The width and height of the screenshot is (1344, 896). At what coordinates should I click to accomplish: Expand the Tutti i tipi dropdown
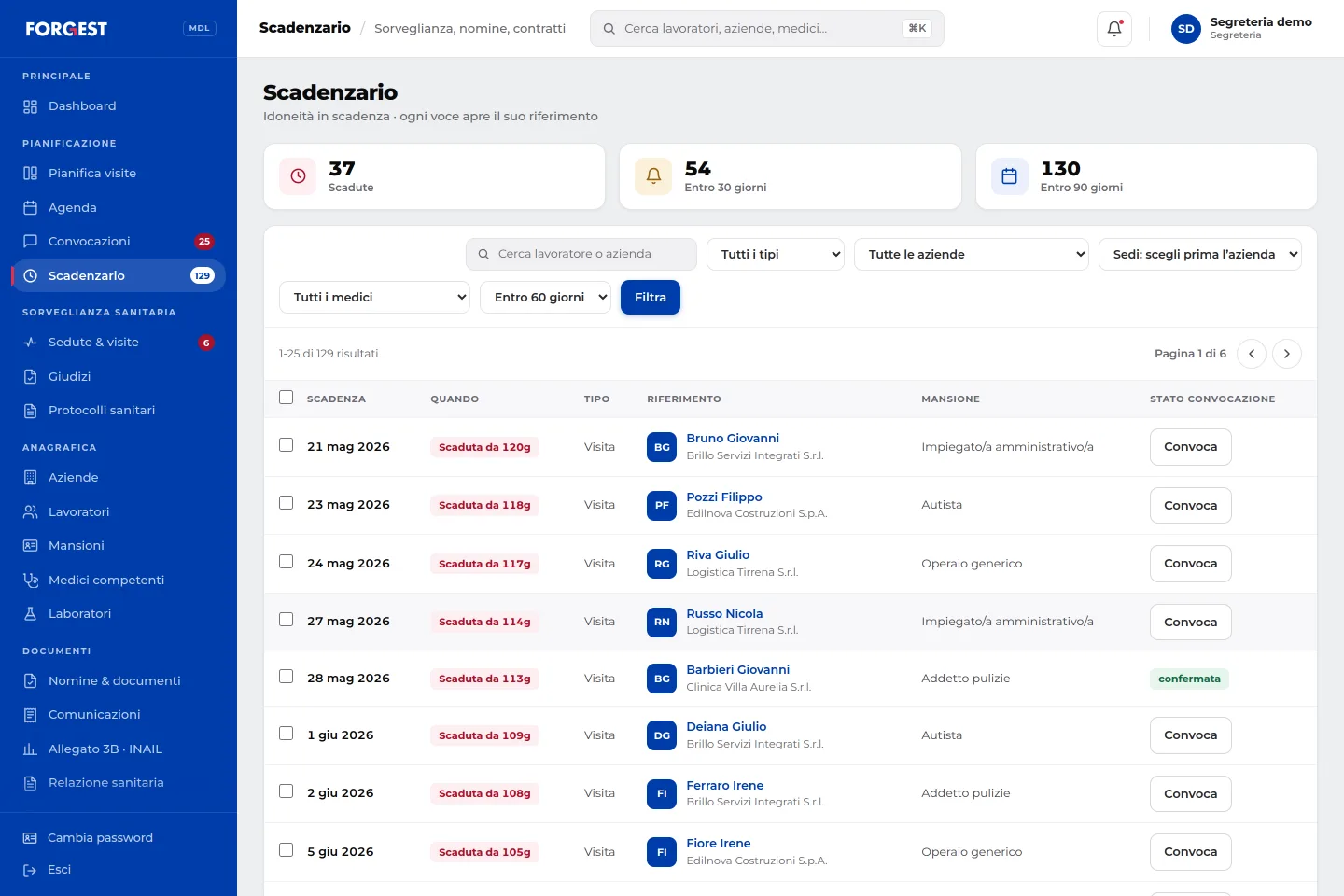[776, 254]
